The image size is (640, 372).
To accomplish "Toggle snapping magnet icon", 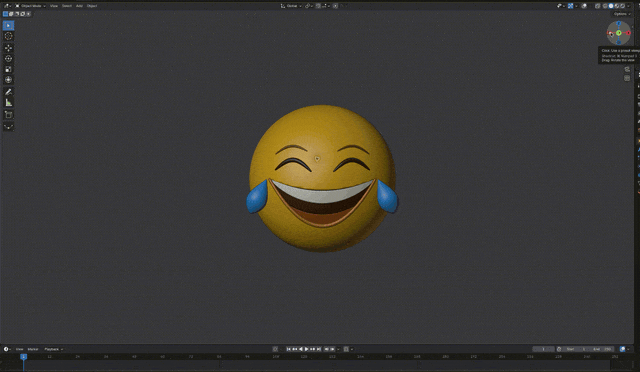I will coord(318,6).
